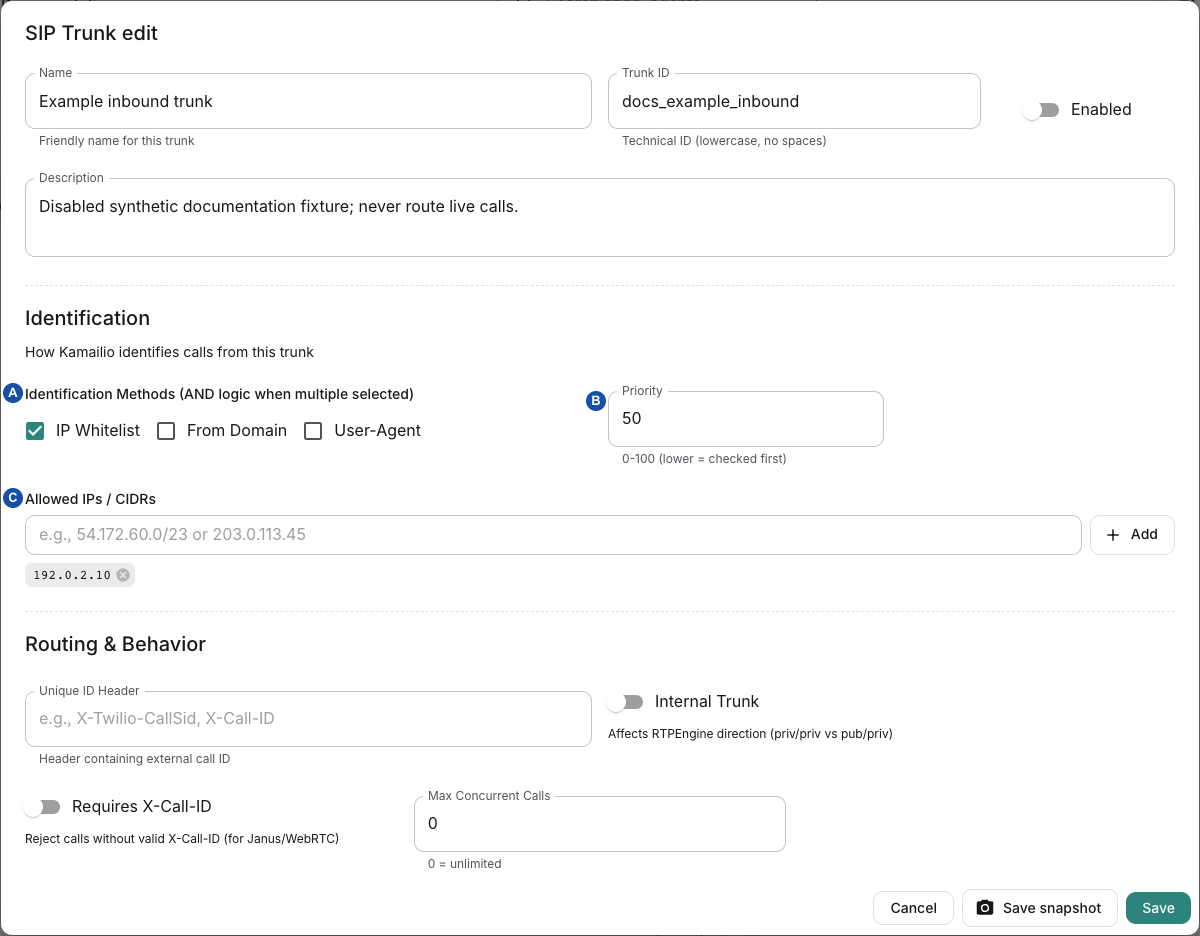Click the camera icon on Save snapshot
This screenshot has width=1200, height=936.
[985, 908]
